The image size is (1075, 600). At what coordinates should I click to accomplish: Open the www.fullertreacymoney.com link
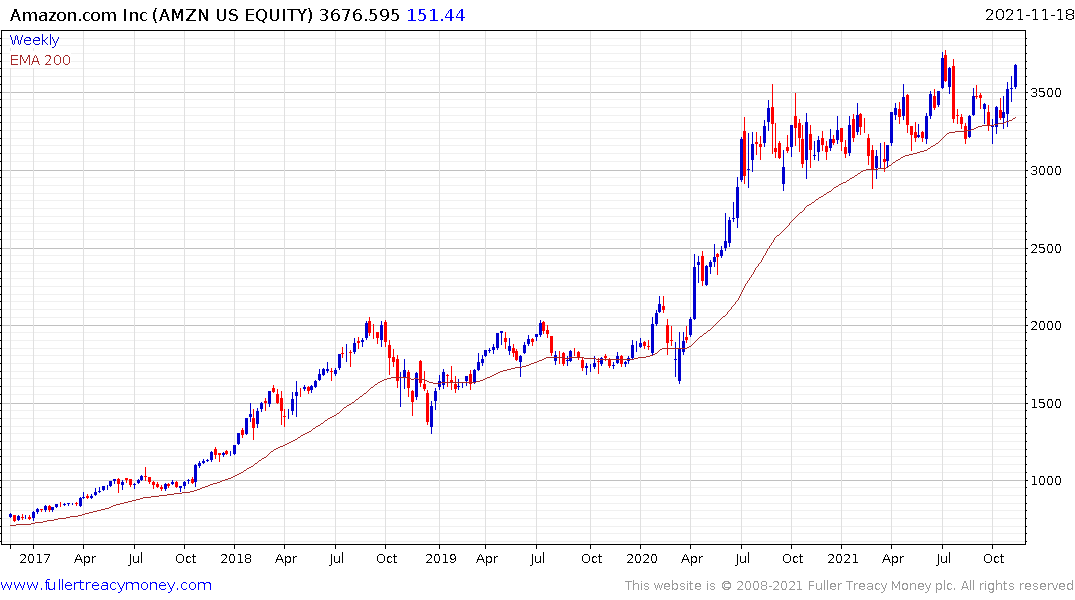click(106, 585)
